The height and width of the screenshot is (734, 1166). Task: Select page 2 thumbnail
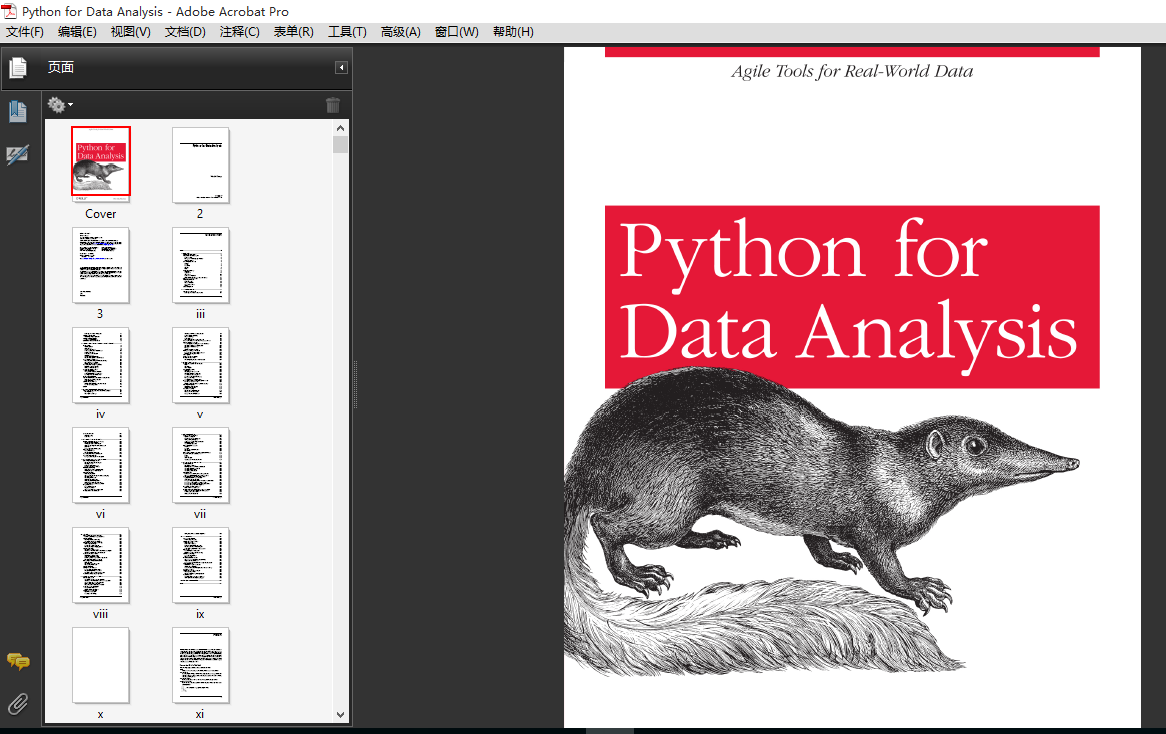click(x=201, y=165)
